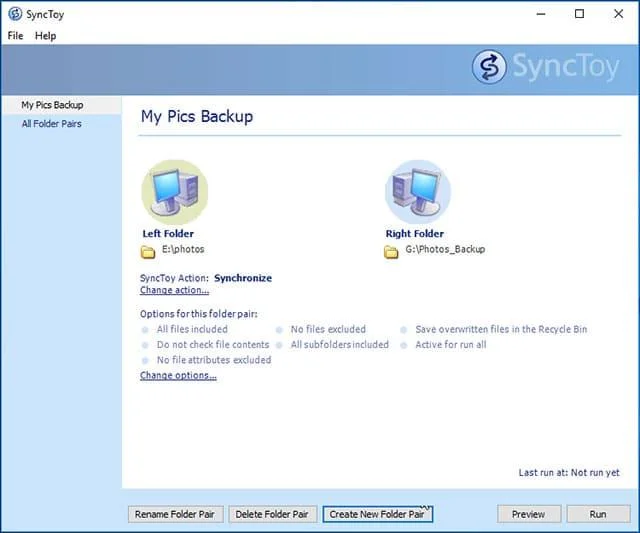Image resolution: width=640 pixels, height=533 pixels.
Task: Click the All files included option
Action: click(192, 329)
